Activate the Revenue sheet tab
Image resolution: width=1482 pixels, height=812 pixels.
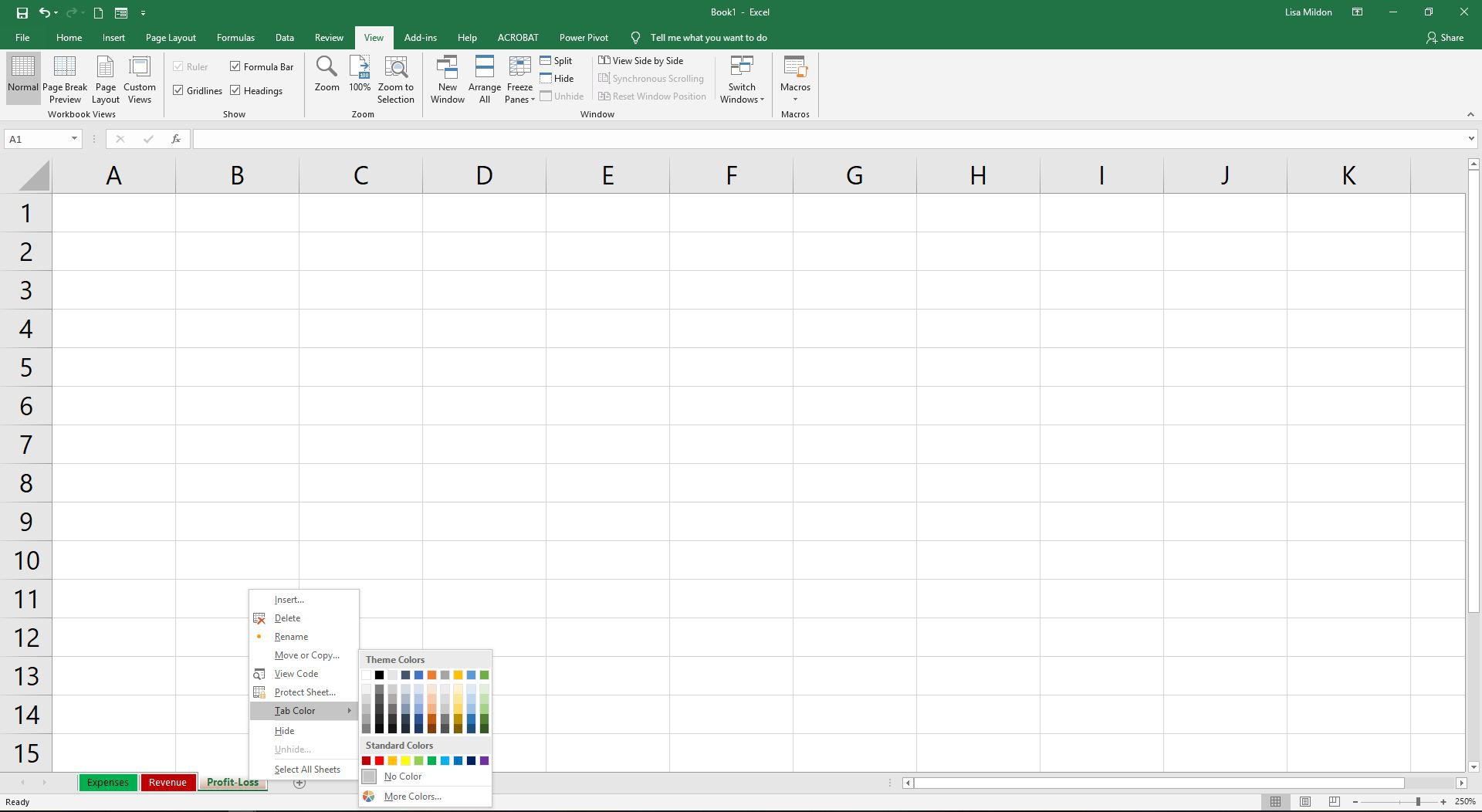pos(167,782)
